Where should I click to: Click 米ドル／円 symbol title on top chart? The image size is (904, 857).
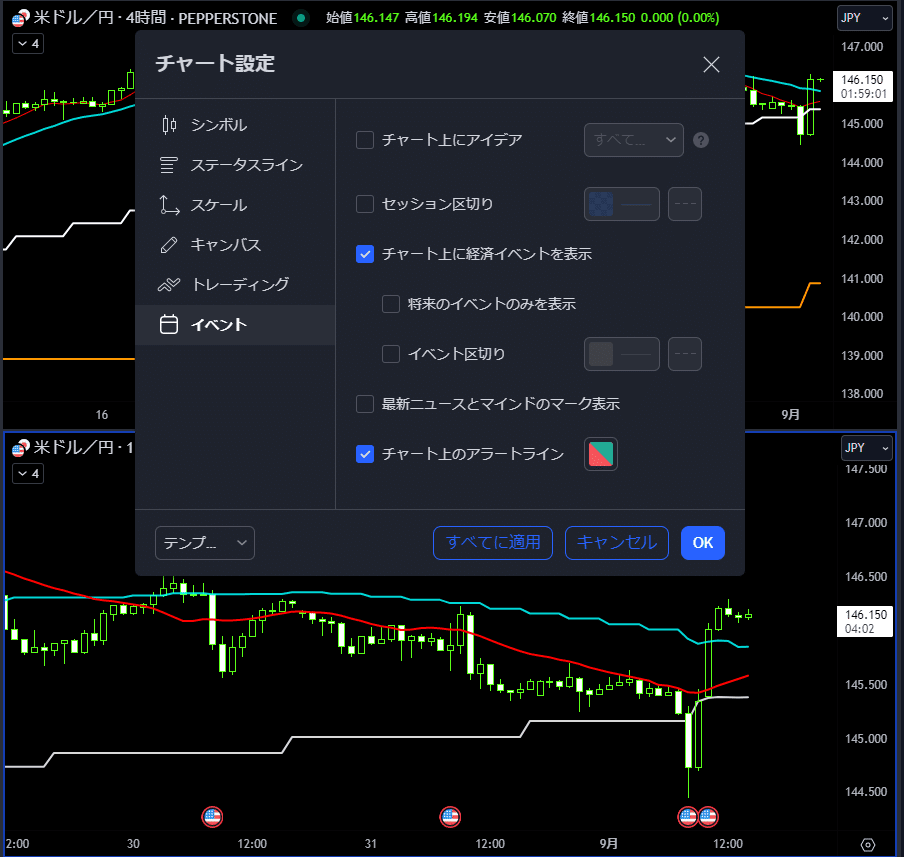pos(73,18)
